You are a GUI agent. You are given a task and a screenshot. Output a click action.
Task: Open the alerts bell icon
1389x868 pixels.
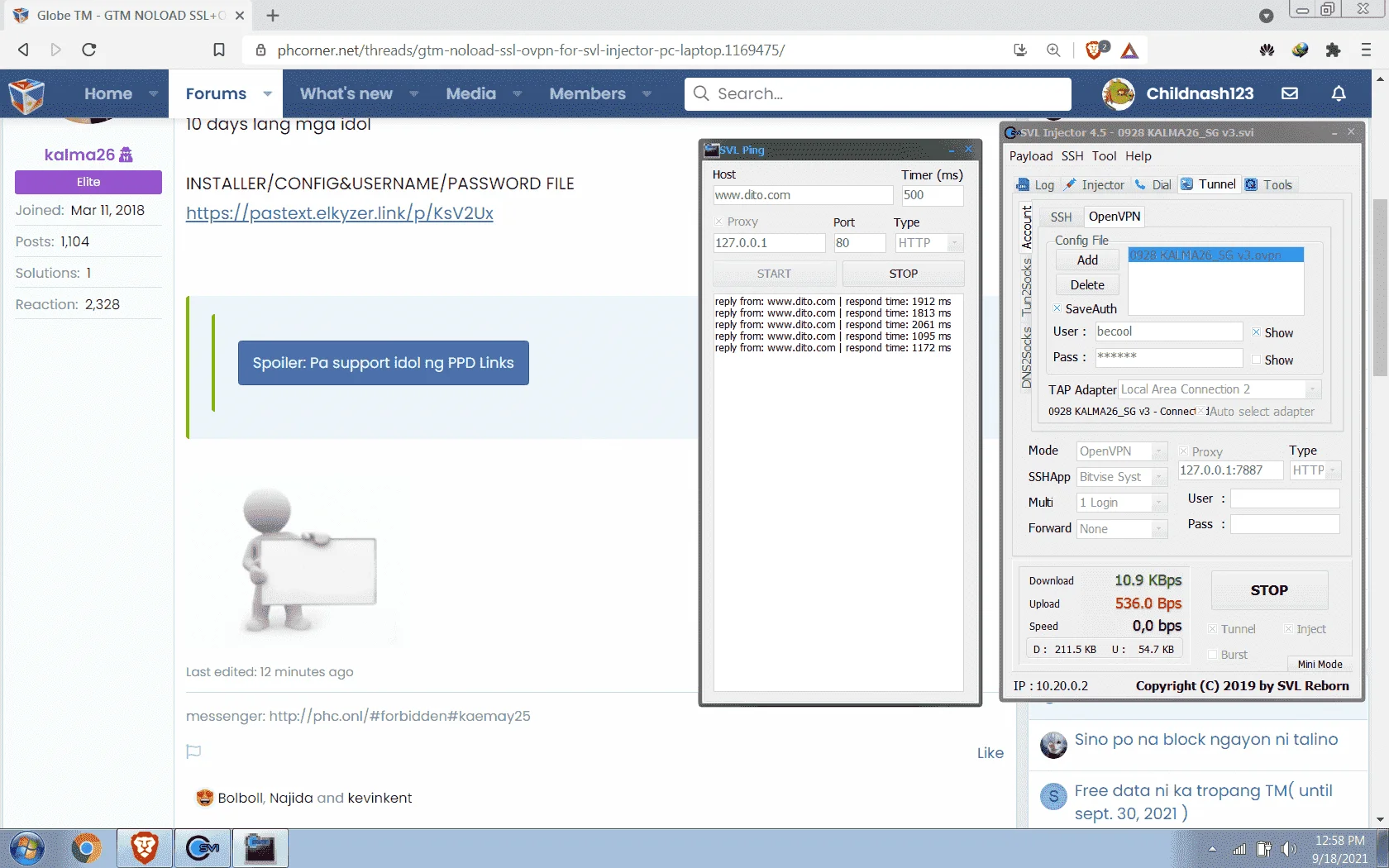pos(1339,93)
